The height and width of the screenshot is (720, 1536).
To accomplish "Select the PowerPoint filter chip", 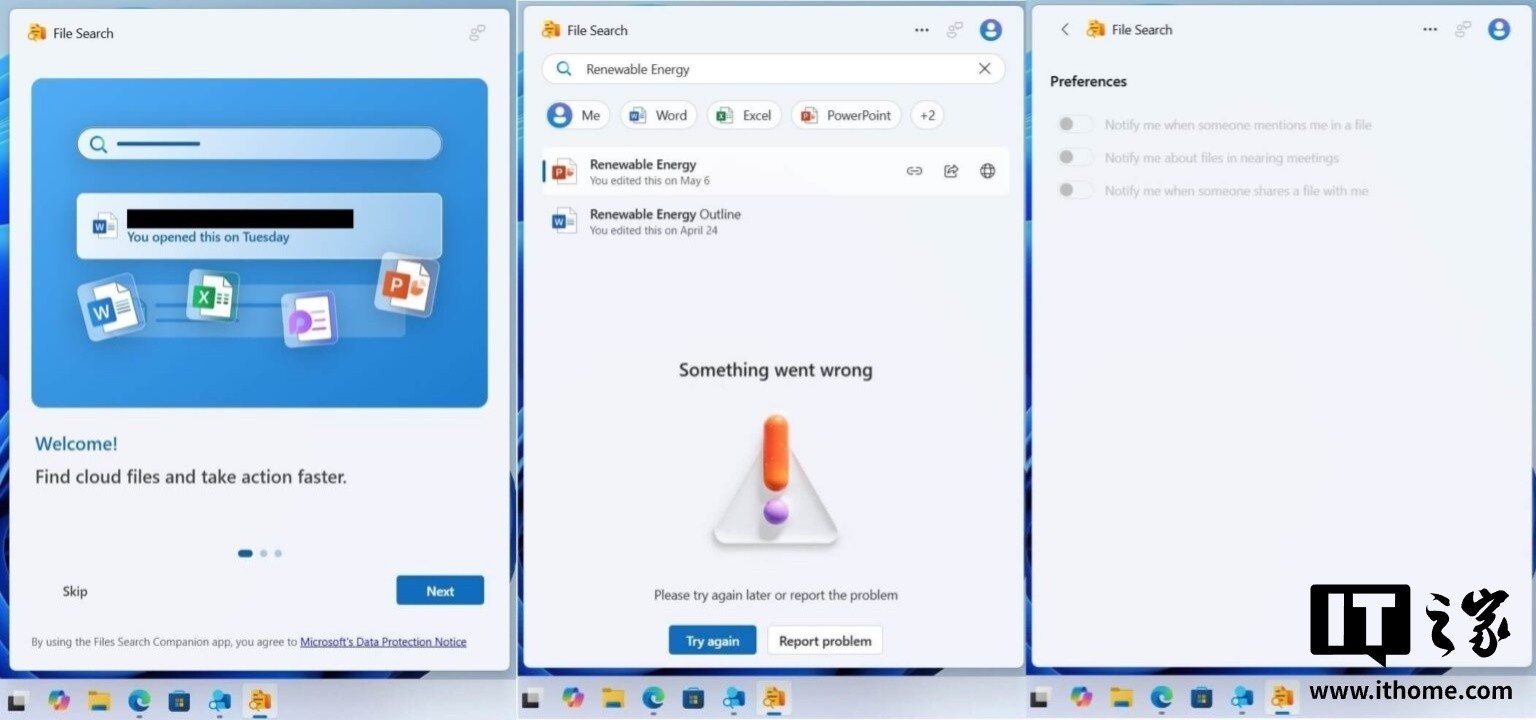I will point(846,115).
